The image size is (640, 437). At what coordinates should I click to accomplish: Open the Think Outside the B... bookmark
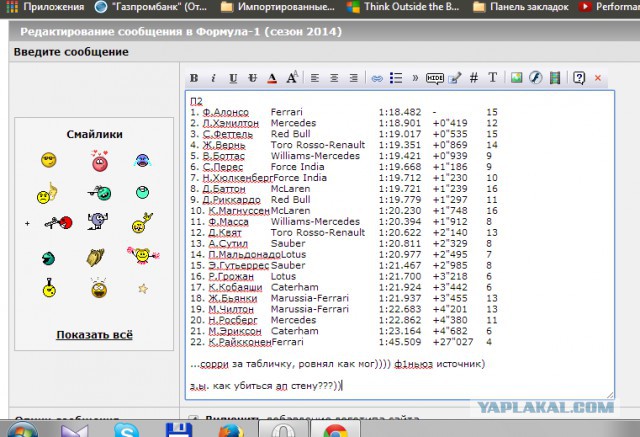pyautogui.click(x=403, y=7)
